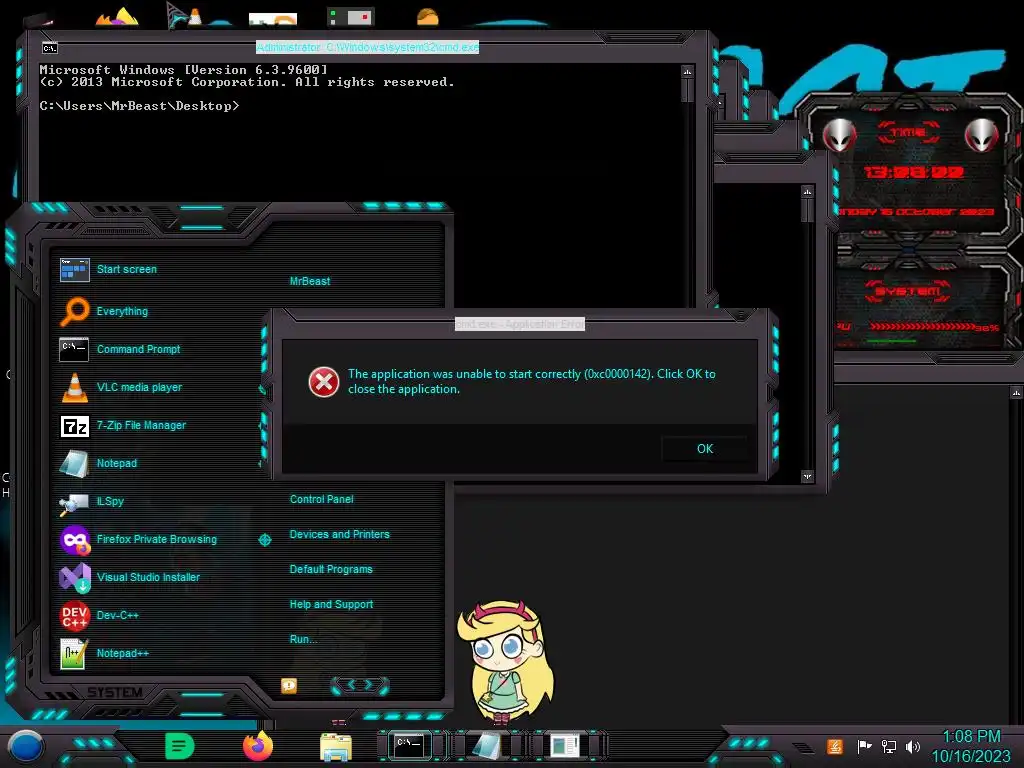1024x768 pixels.
Task: Click the Java update tray icon
Action: (x=835, y=746)
